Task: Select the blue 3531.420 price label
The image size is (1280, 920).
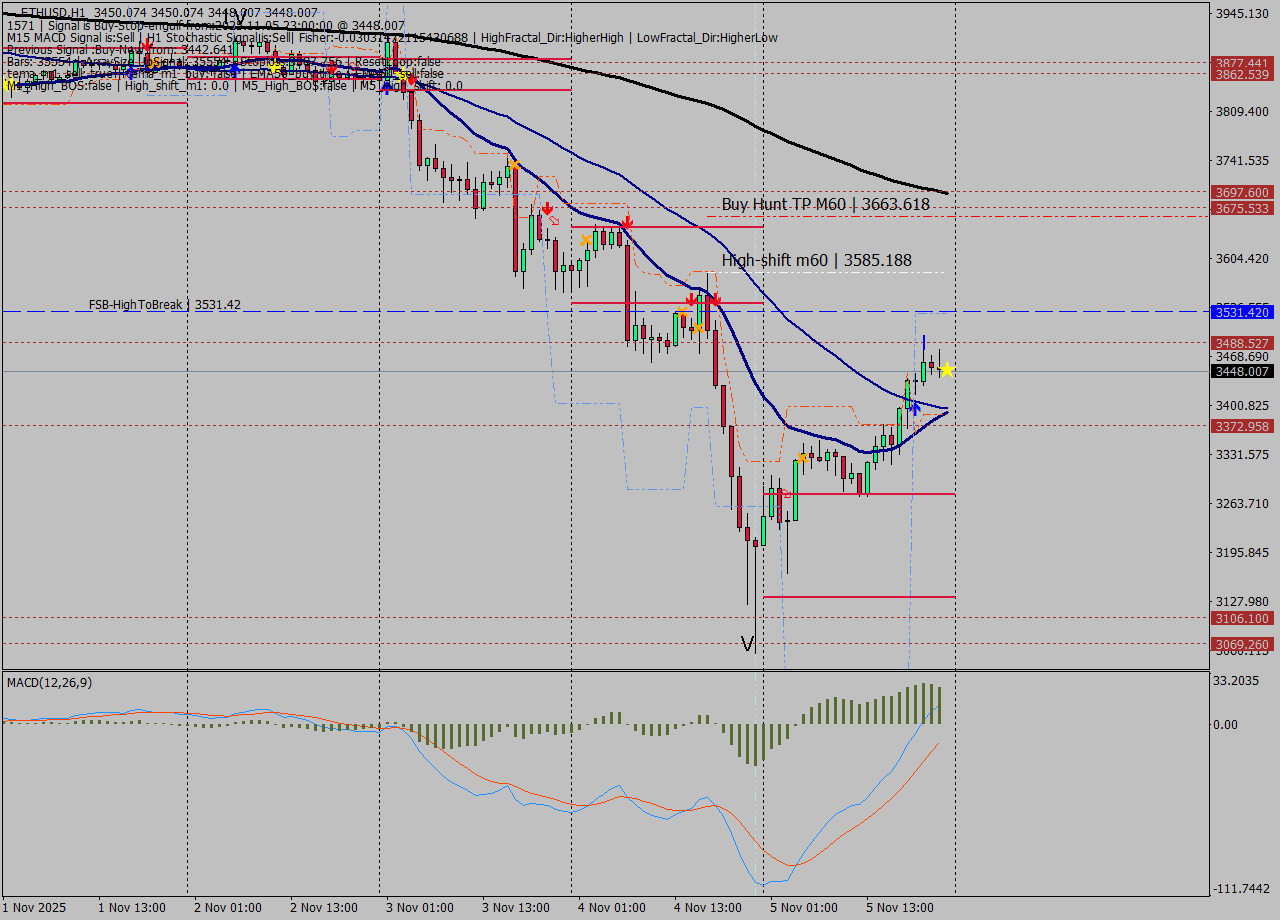Action: coord(1241,312)
